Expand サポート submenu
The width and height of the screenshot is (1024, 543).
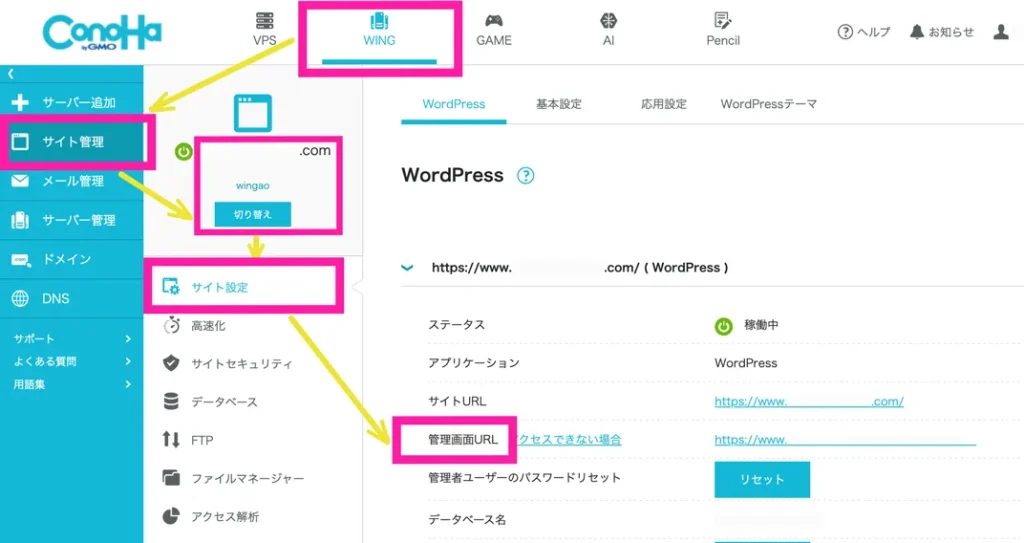pos(72,338)
